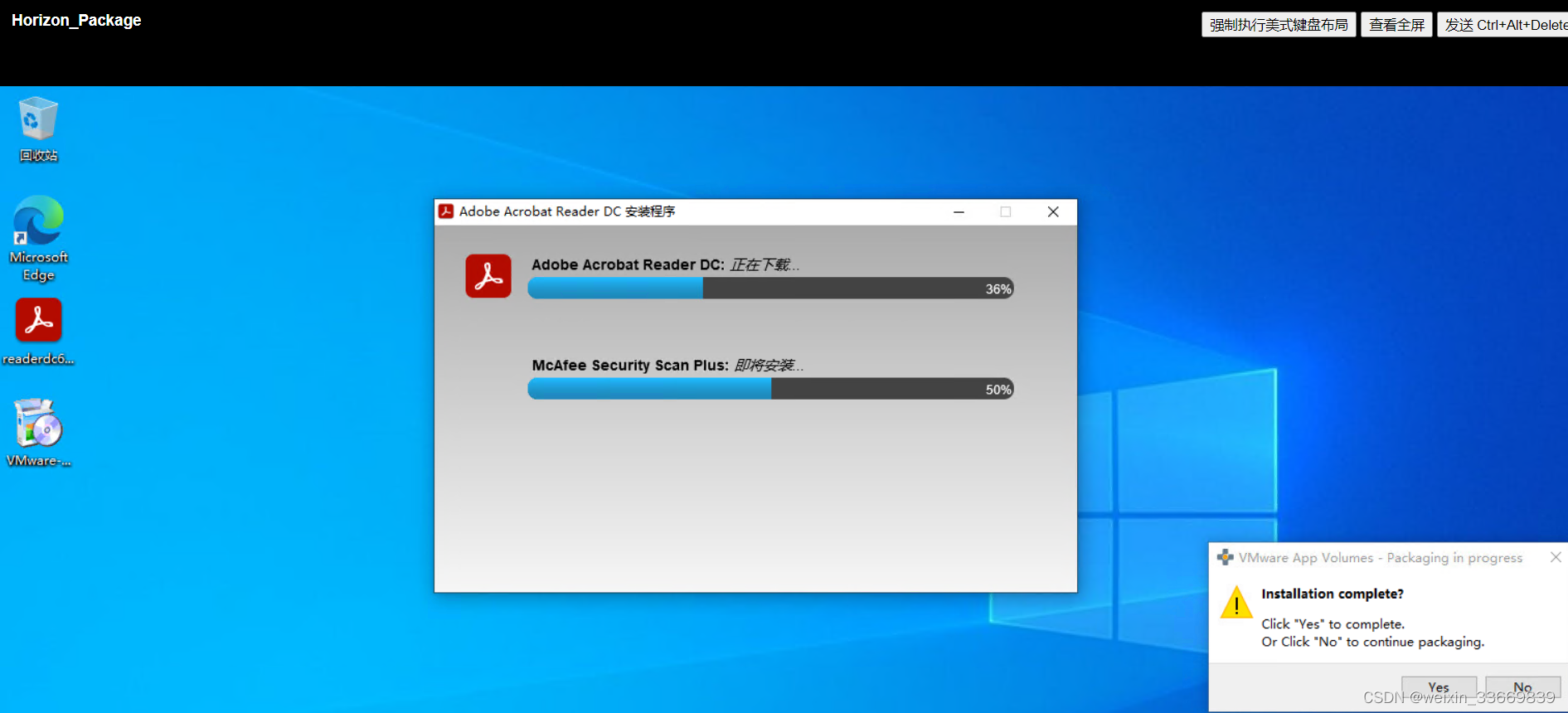Screen dimensions: 1568x713
Task: Click the Adobe icon in installer title bar
Action: click(x=446, y=211)
